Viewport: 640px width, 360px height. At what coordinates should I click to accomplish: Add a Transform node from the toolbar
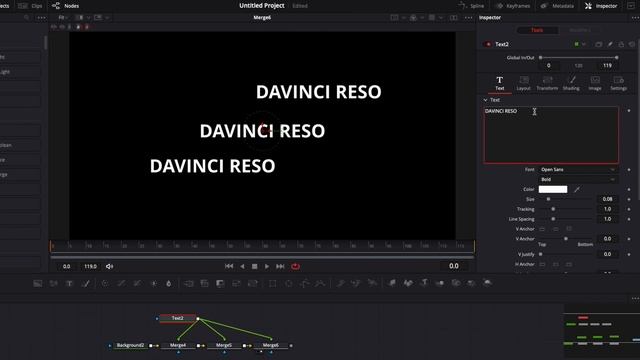(253, 283)
